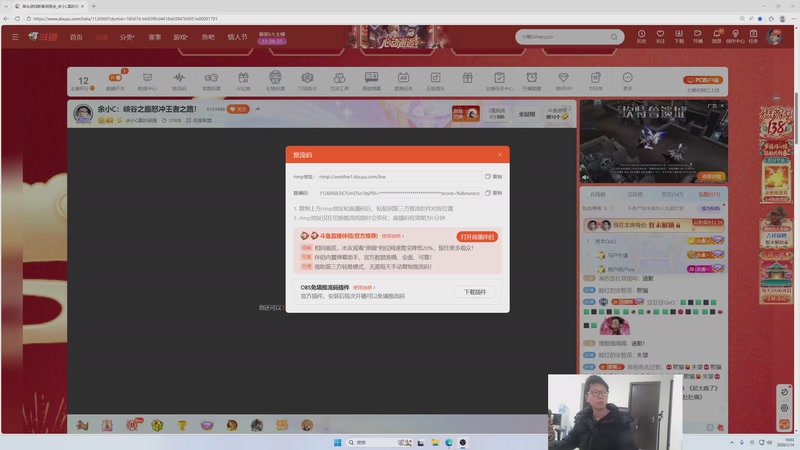Open the 游戏 dropdown in navigation
This screenshot has height=450, width=800.
[180, 37]
